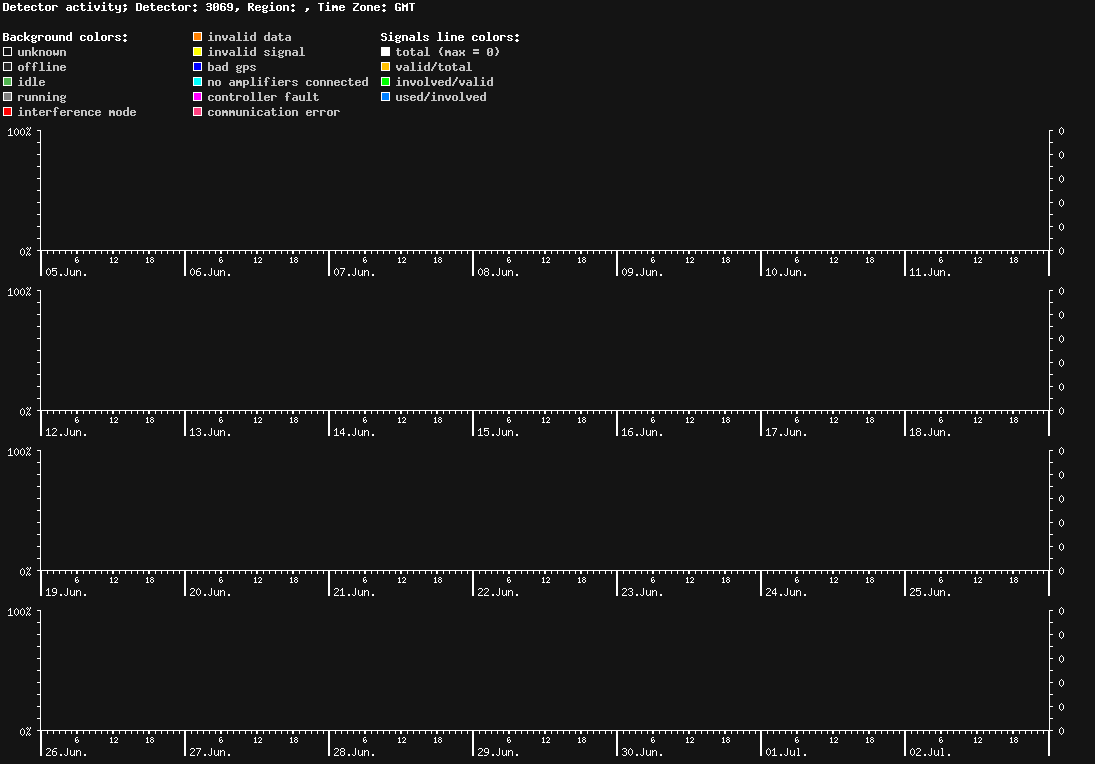This screenshot has height=764, width=1095.
Task: Select the 10.Jun. date marker
Action: pos(786,272)
